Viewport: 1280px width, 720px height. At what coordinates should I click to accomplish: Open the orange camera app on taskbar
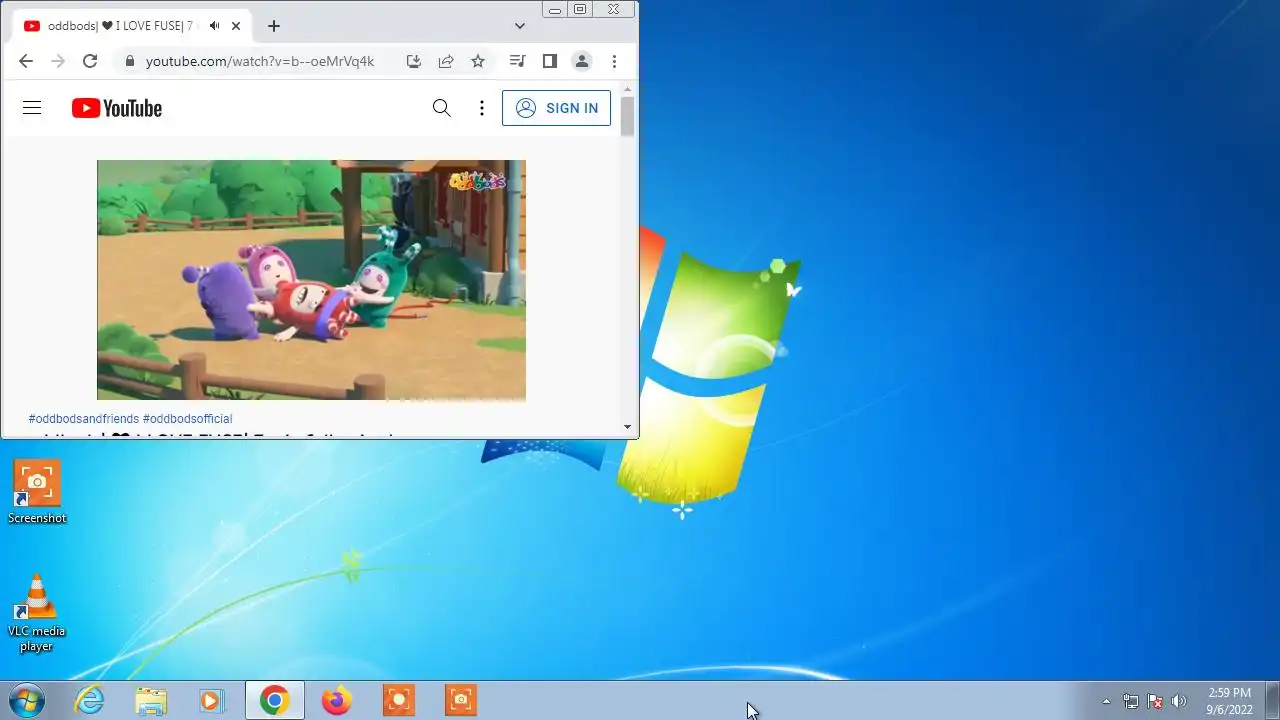pyautogui.click(x=461, y=700)
